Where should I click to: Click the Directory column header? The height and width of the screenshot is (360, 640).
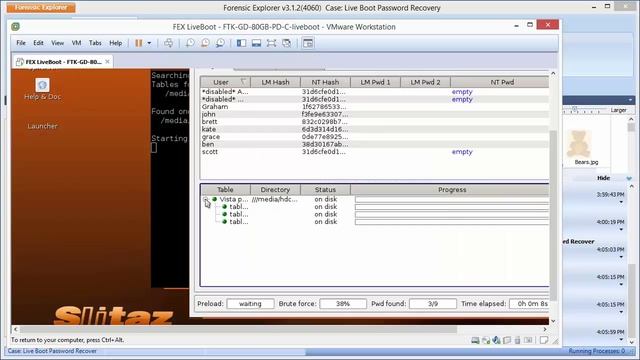coord(276,189)
